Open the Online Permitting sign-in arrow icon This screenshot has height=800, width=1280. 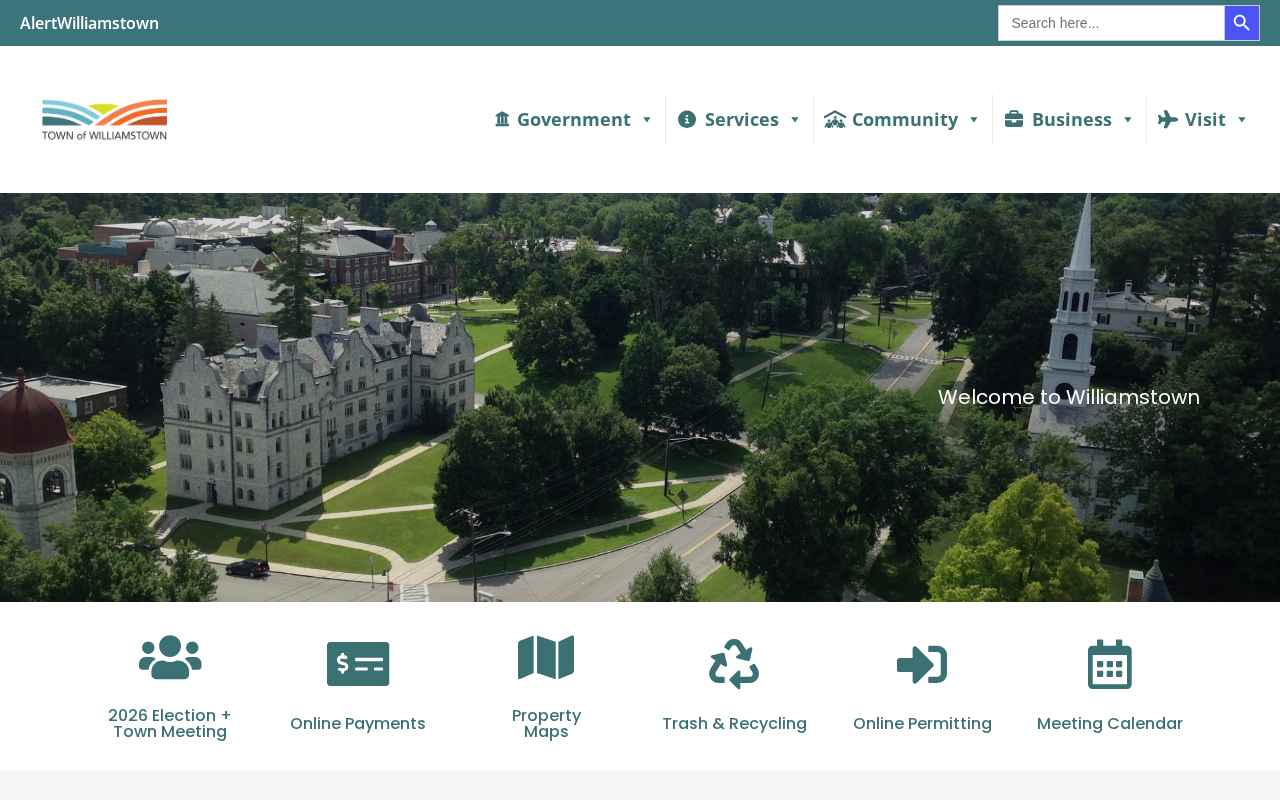[922, 664]
